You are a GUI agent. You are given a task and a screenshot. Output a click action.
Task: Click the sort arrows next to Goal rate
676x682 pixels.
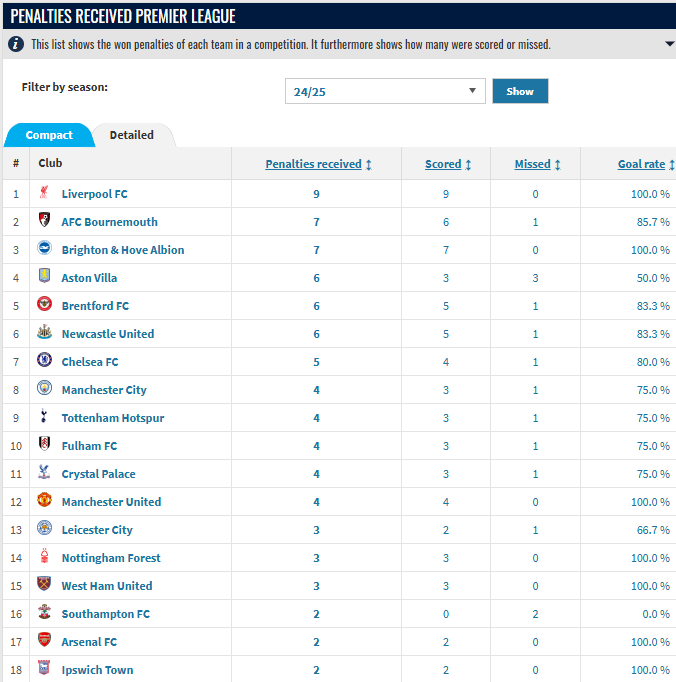pyautogui.click(x=672, y=164)
